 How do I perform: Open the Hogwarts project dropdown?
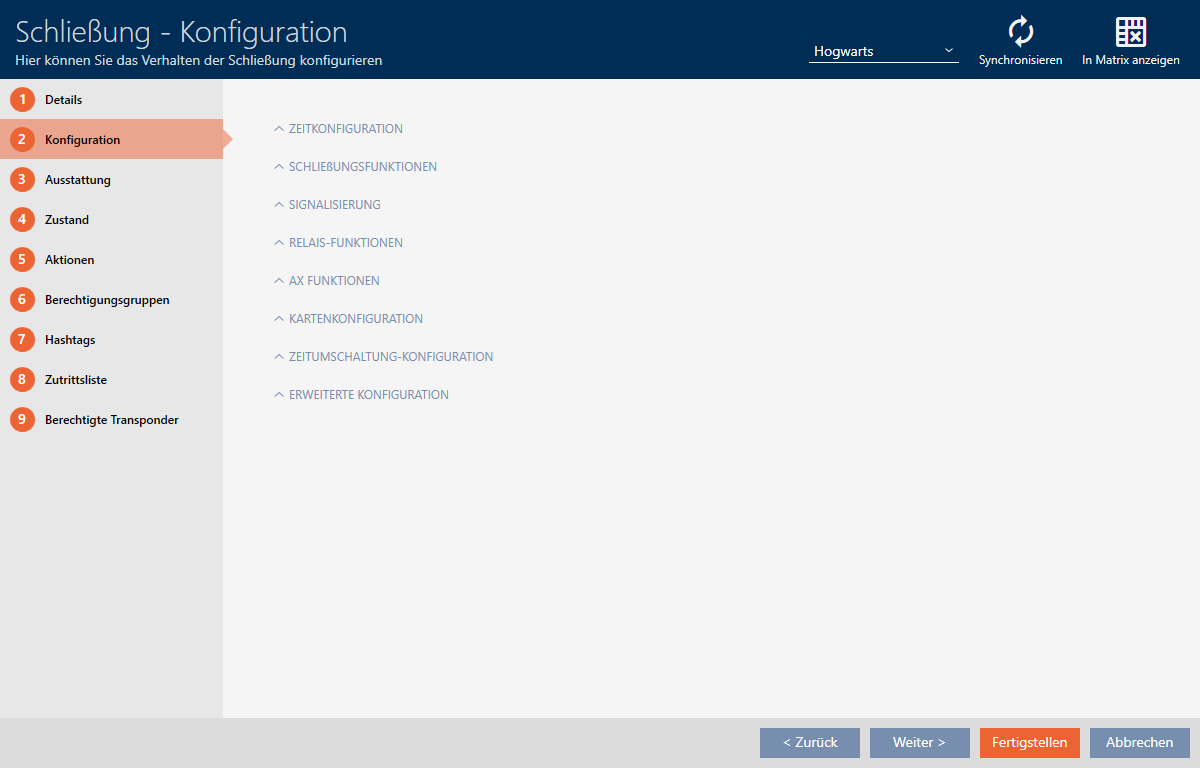pyautogui.click(x=883, y=51)
